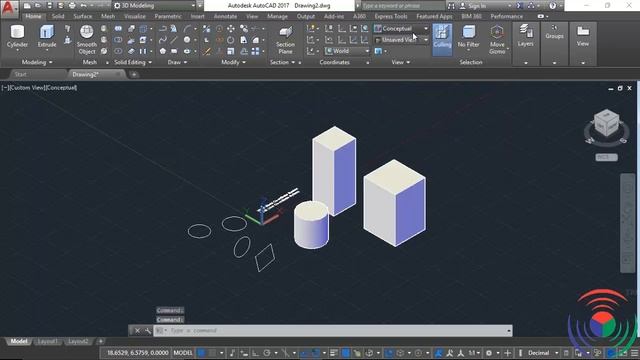Toggle polar tracking in status bar

[x=267, y=353]
